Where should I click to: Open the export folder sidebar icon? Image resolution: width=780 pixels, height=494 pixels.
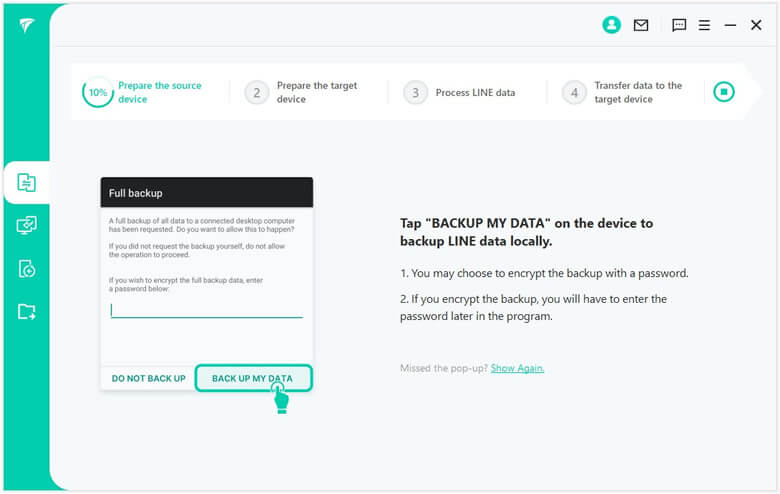pos(26,312)
